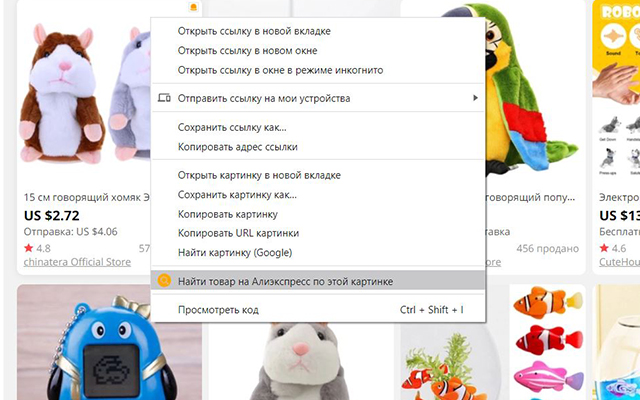Viewport: 640px width, 400px height.
Task: Click orange AliExpress search extension icon in menu
Action: tap(164, 281)
